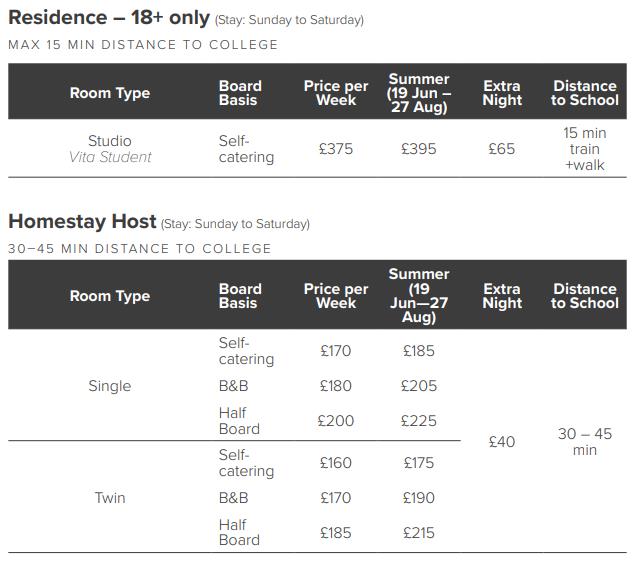Click the "Twin" room type cell
The width and height of the screenshot is (639, 567).
[x=110, y=497]
